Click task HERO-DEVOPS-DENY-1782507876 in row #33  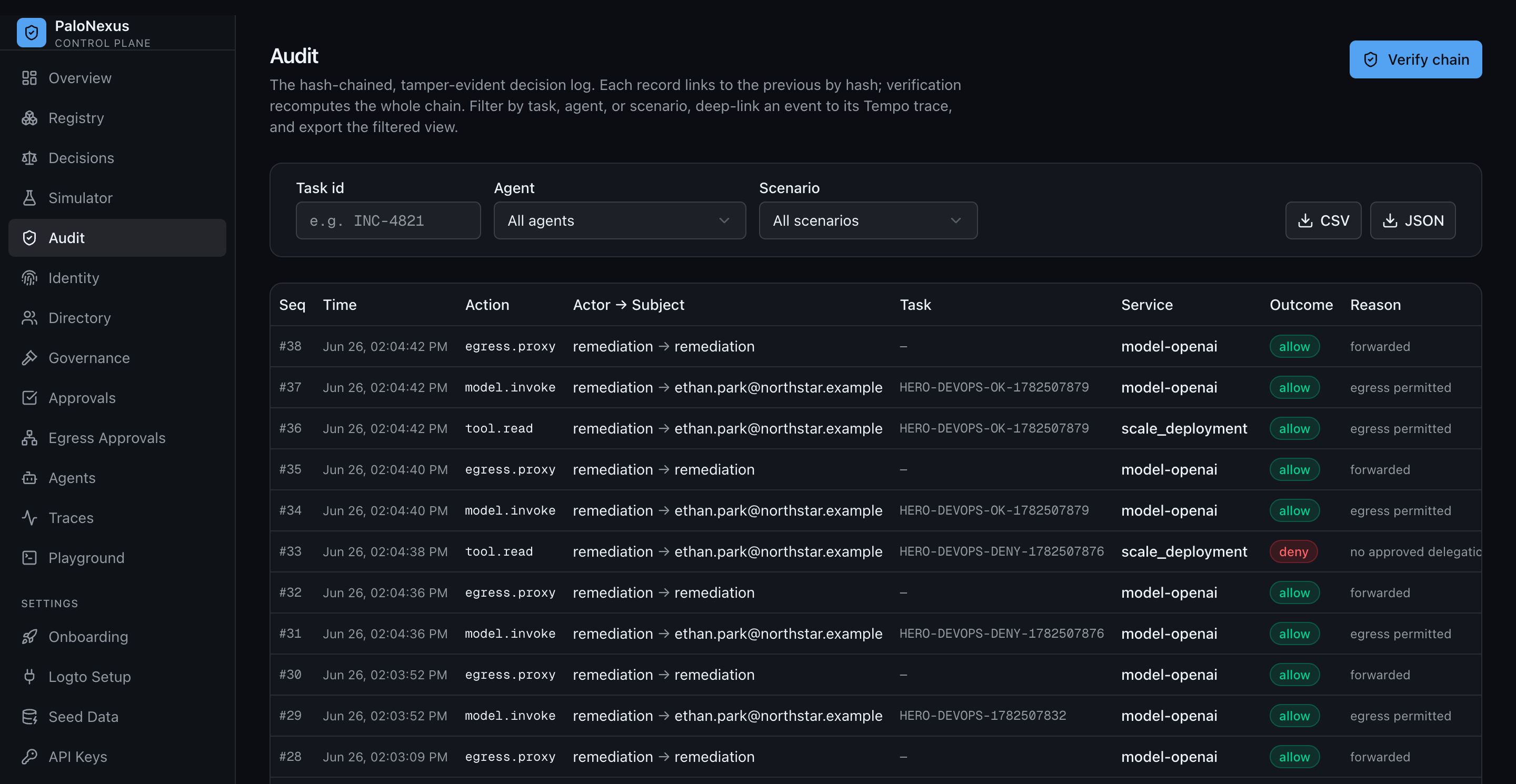1001,551
